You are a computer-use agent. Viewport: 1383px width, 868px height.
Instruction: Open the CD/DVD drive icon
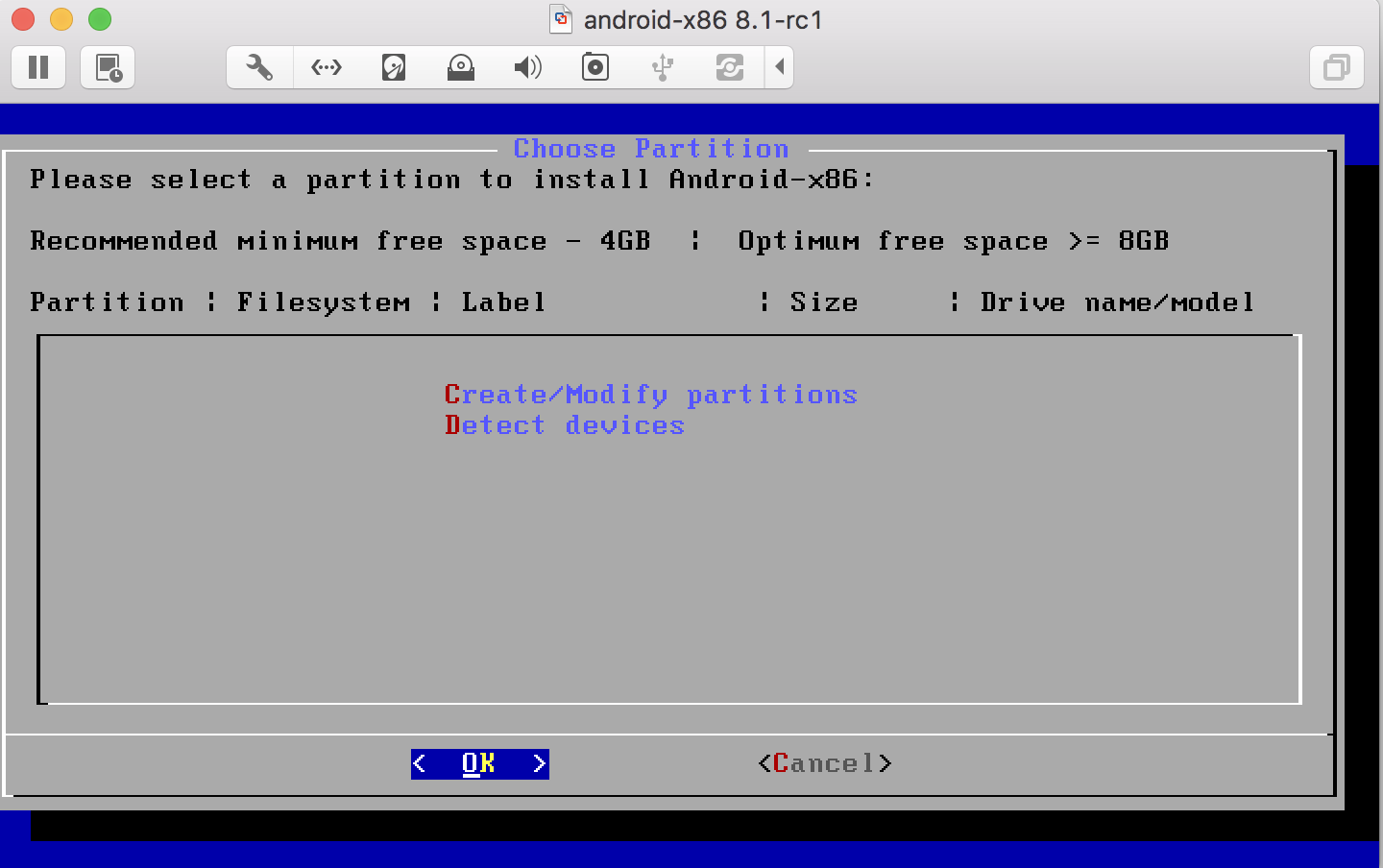(460, 67)
